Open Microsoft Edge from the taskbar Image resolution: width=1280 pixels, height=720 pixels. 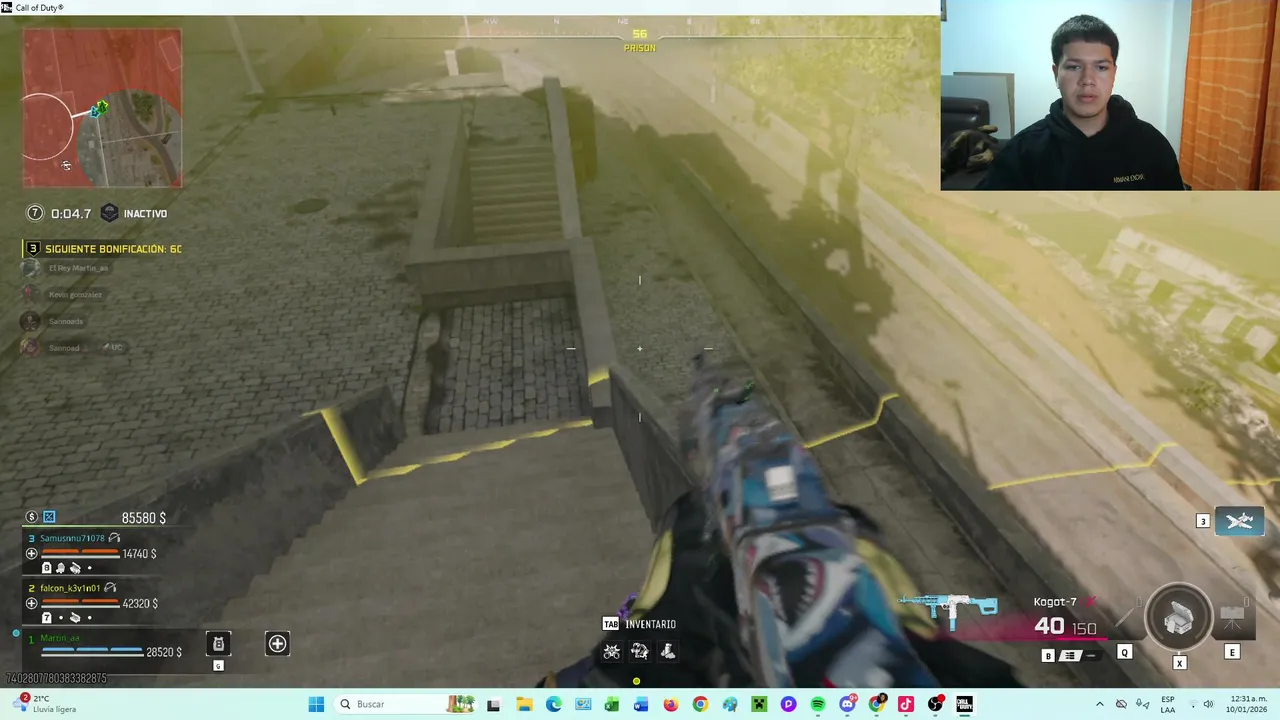coord(553,704)
